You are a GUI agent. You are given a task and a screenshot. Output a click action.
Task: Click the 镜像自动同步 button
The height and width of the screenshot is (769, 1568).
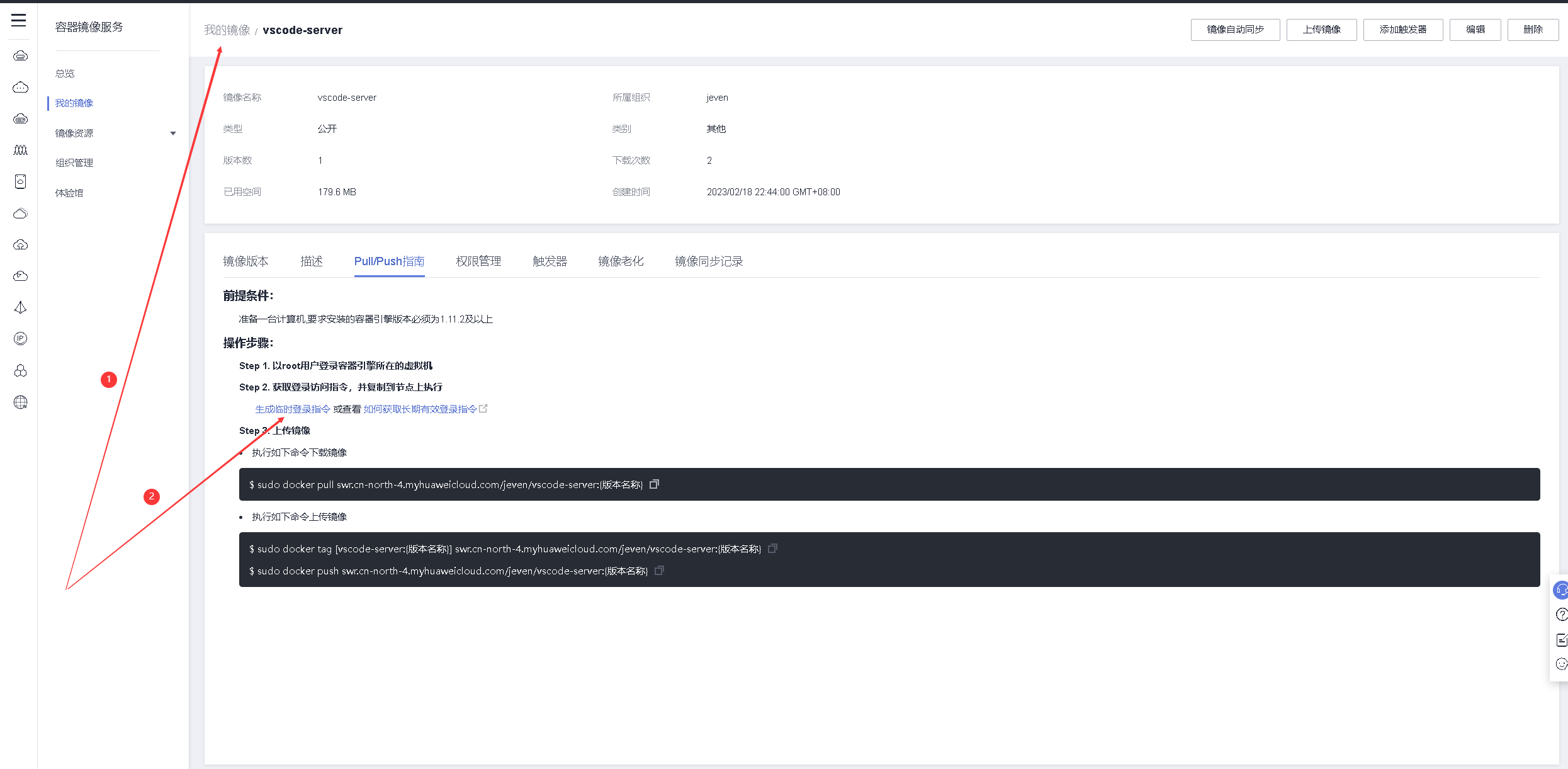[x=1235, y=30]
